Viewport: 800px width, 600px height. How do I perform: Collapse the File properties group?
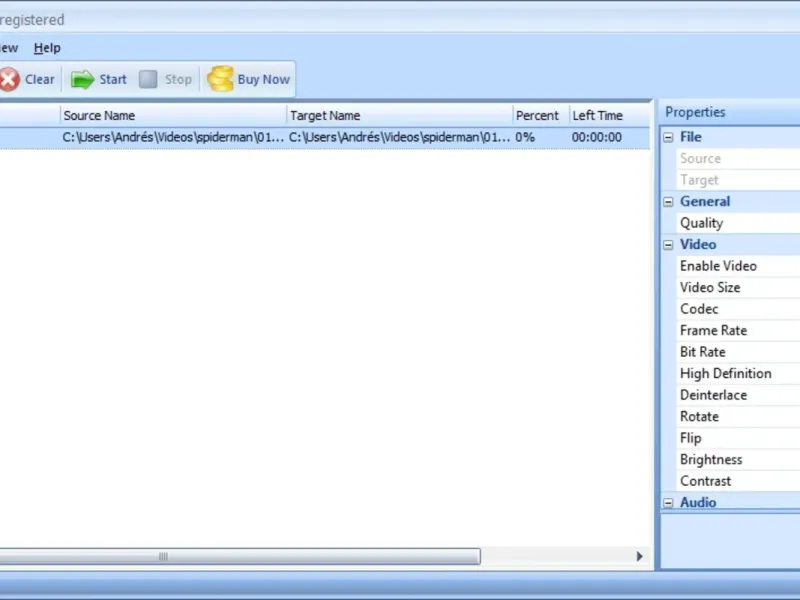(668, 137)
